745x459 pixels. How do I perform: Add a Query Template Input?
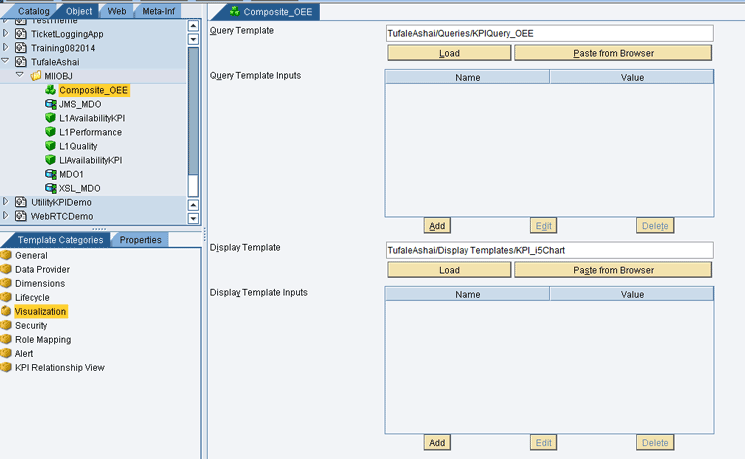(437, 226)
